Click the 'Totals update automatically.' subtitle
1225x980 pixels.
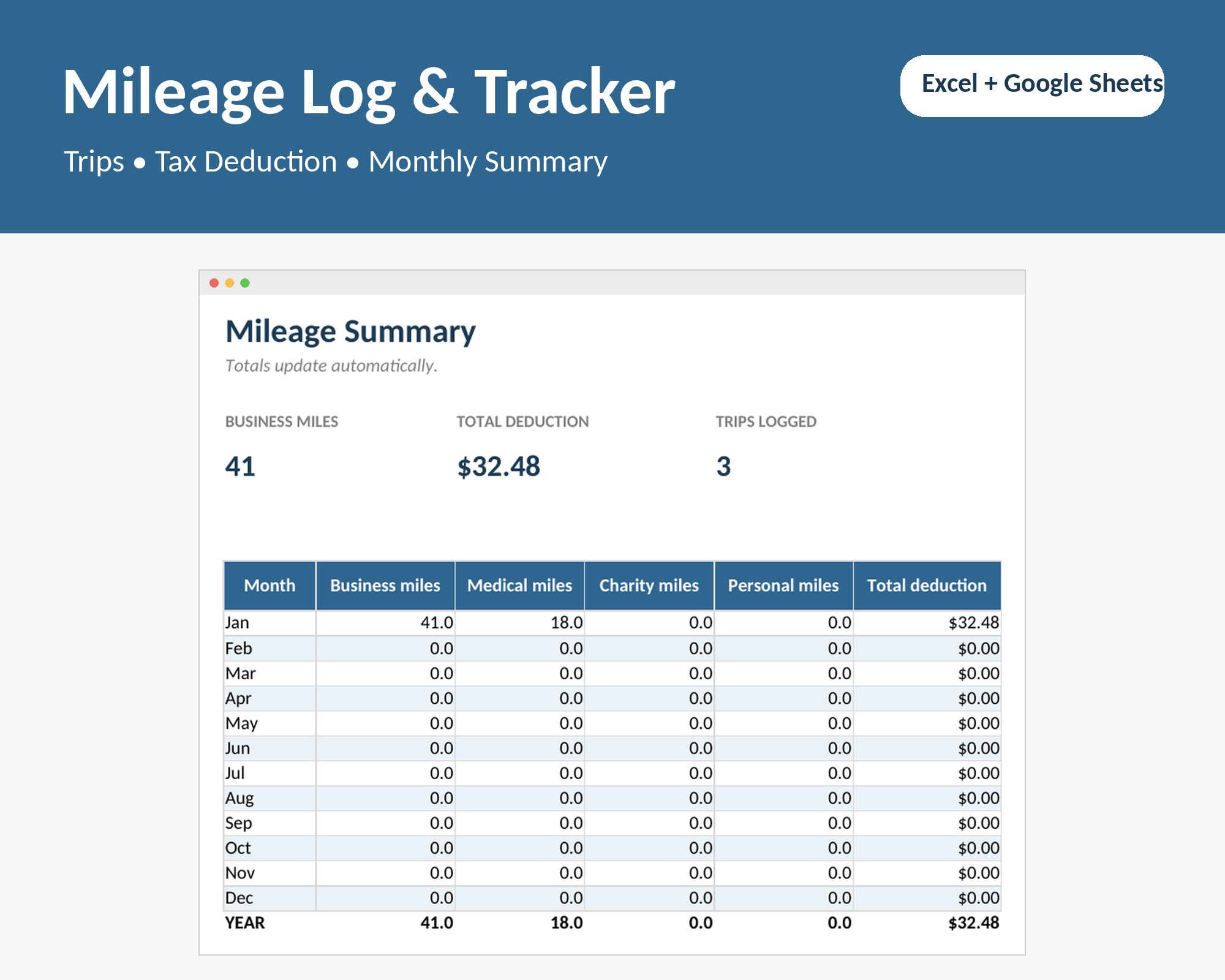coord(331,366)
